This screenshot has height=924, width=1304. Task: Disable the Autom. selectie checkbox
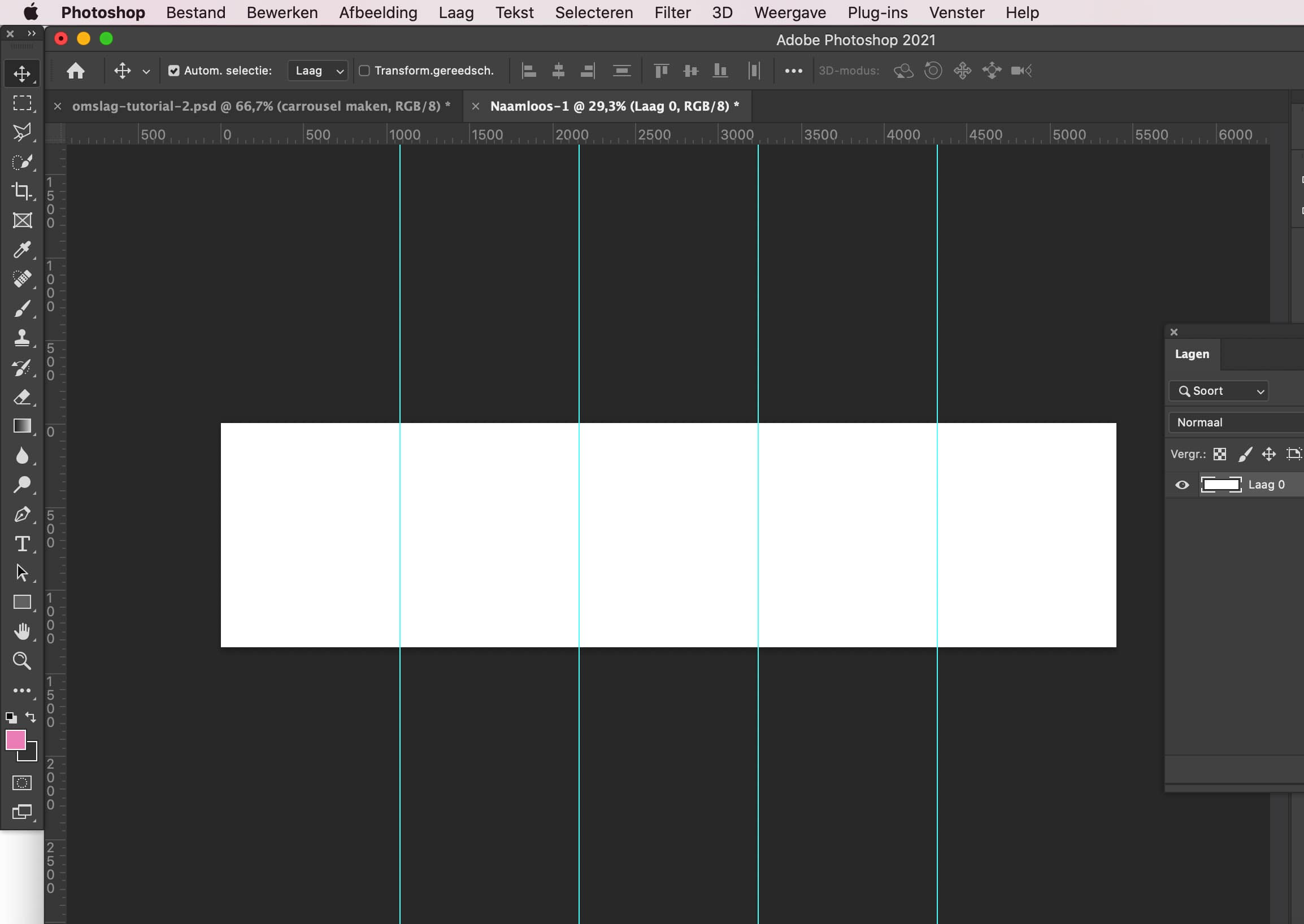[x=174, y=70]
